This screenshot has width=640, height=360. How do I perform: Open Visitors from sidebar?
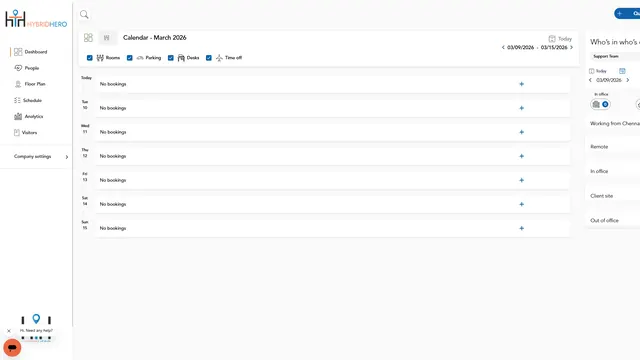click(x=25, y=133)
